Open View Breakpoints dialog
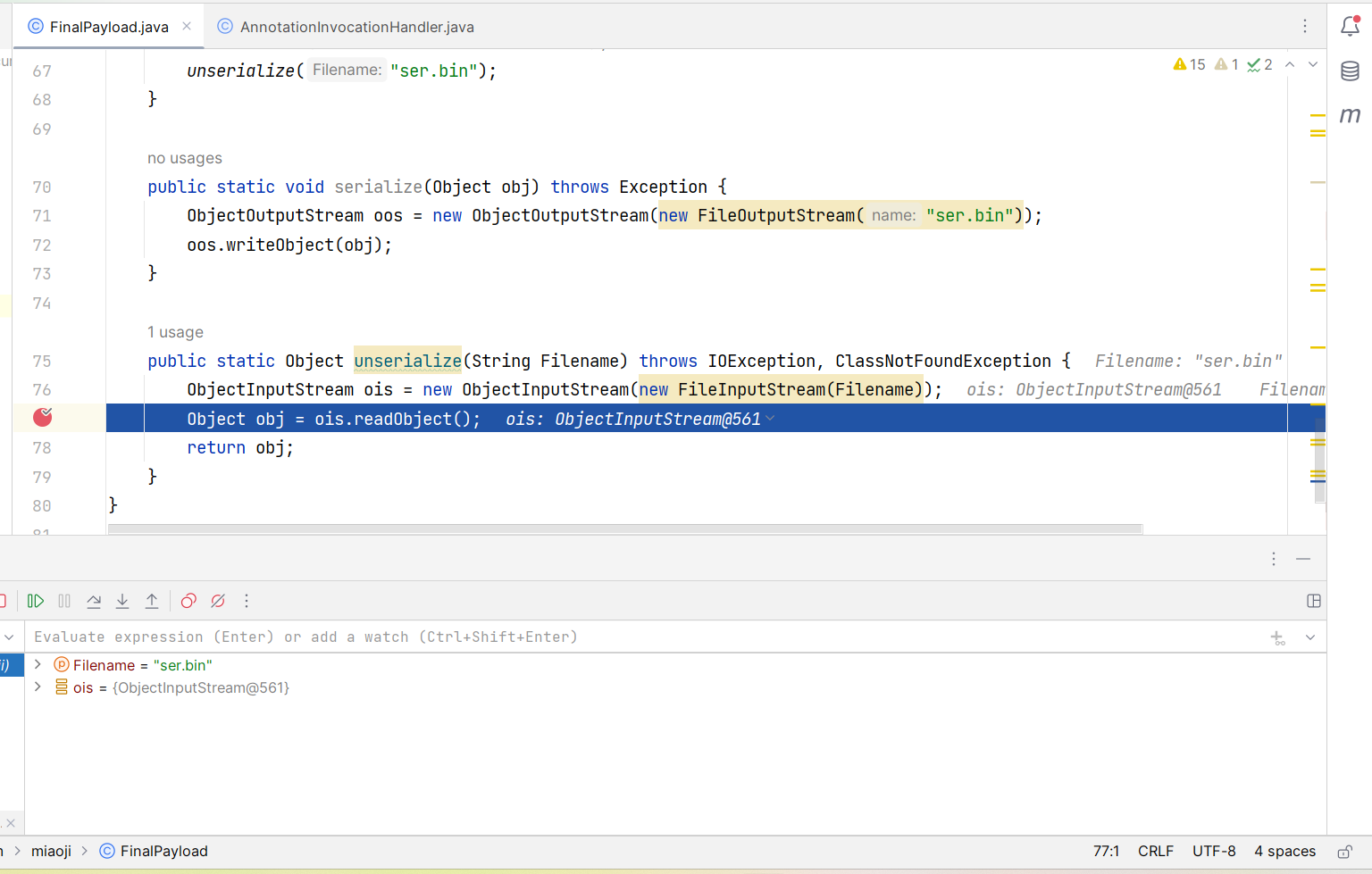The height and width of the screenshot is (874, 1372). click(188, 601)
